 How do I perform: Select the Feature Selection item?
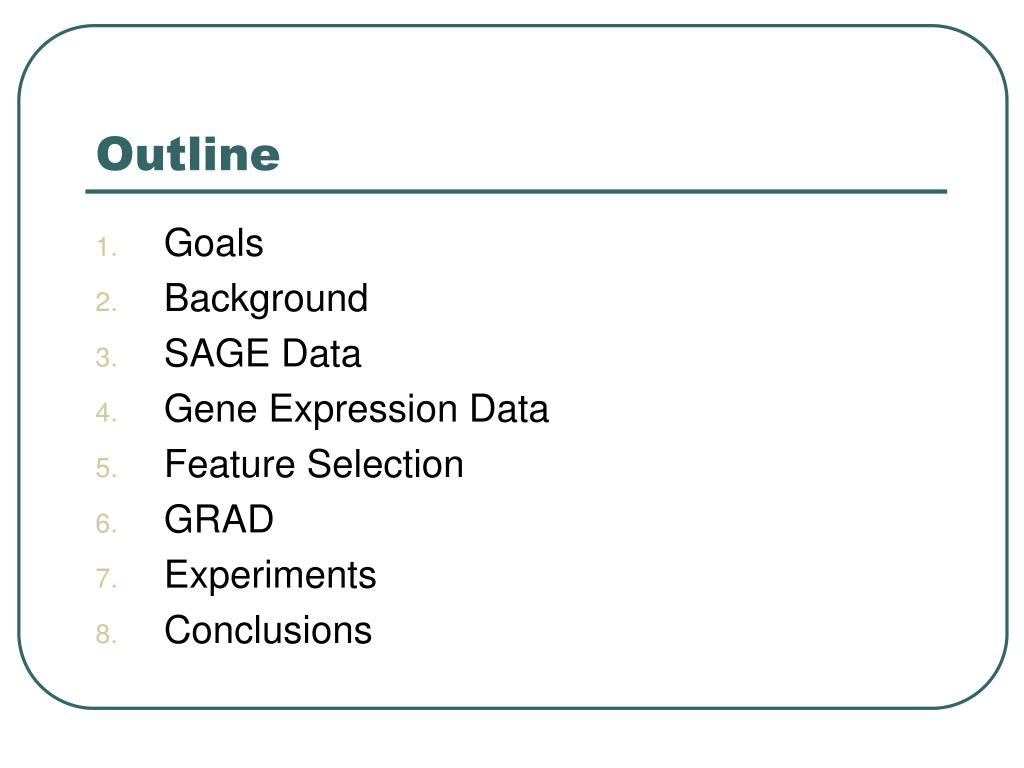(x=314, y=464)
